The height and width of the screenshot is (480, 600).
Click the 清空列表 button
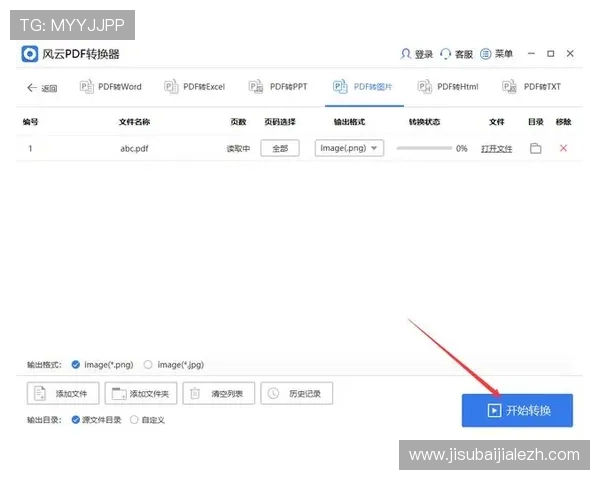218,393
